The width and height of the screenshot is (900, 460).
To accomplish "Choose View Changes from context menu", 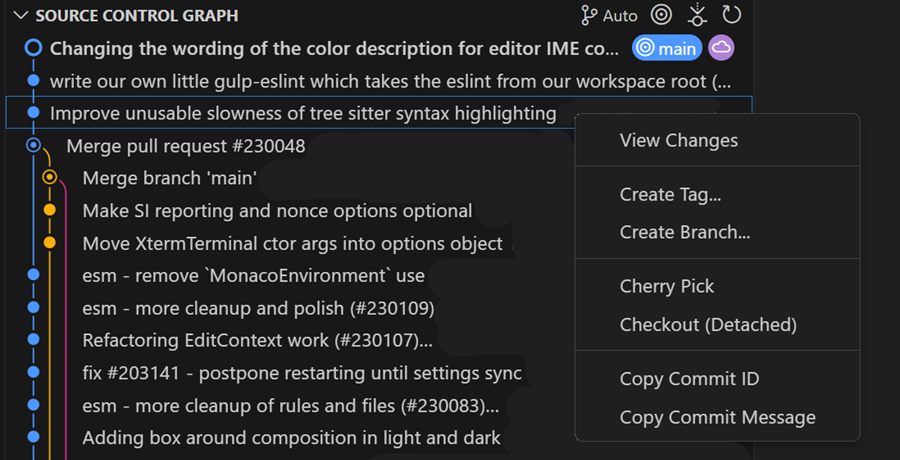I will 678,141.
